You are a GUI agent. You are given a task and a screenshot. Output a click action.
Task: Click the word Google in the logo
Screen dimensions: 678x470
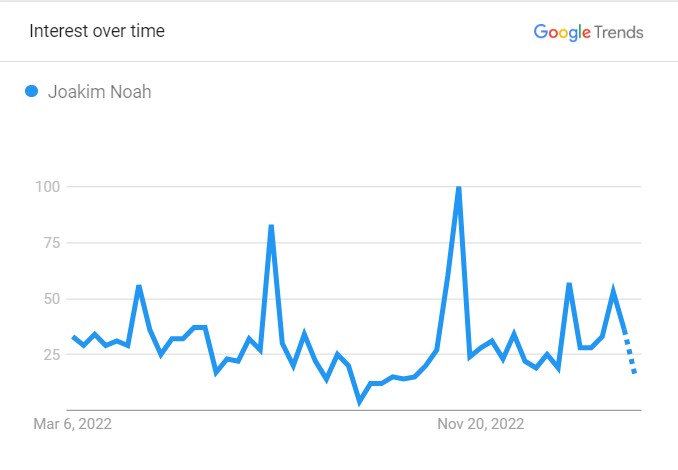point(562,32)
